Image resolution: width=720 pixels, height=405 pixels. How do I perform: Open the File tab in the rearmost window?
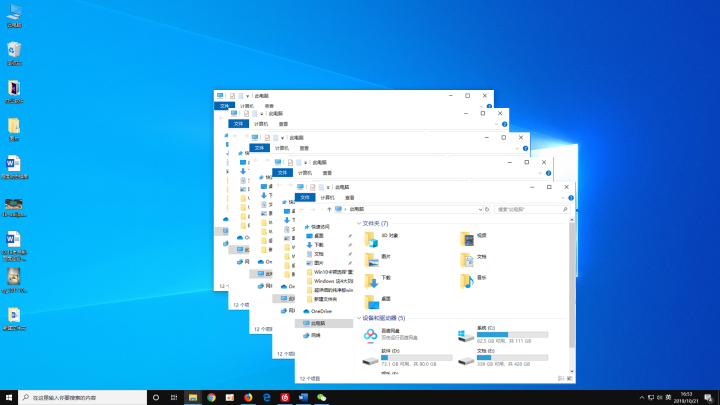tap(224, 106)
